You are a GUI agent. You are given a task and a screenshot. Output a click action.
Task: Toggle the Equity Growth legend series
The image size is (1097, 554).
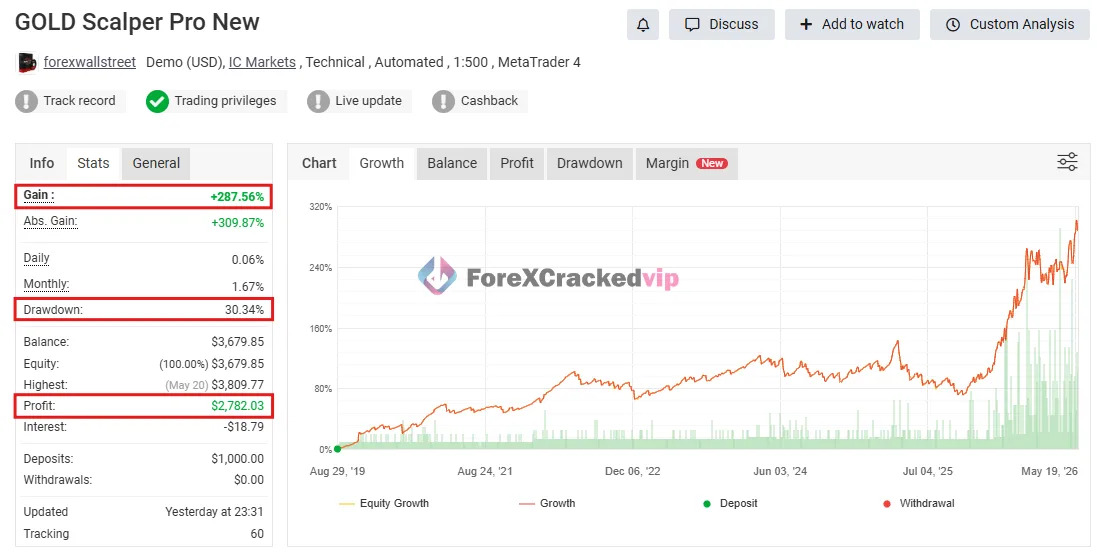pos(383,504)
